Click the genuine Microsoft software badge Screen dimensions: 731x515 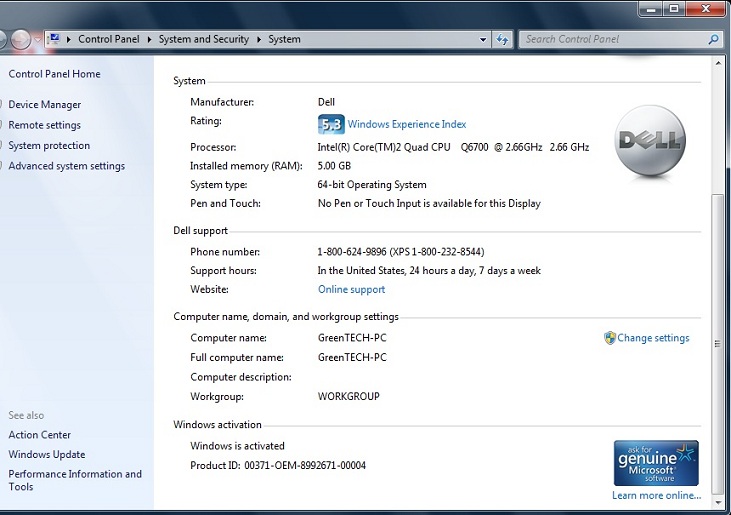click(656, 463)
